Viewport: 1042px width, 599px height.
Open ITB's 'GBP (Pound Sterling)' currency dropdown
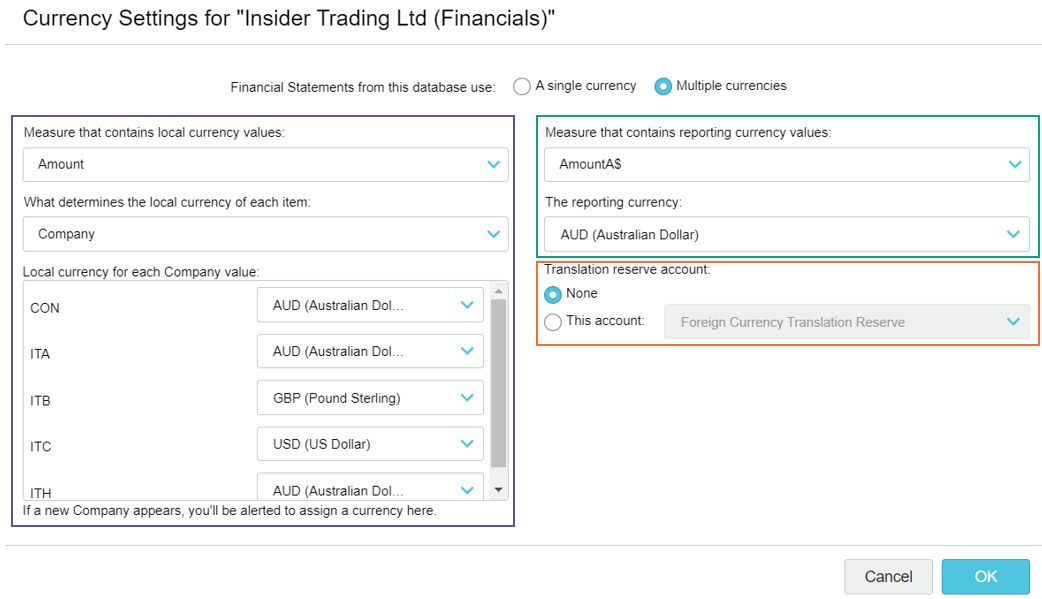point(370,398)
